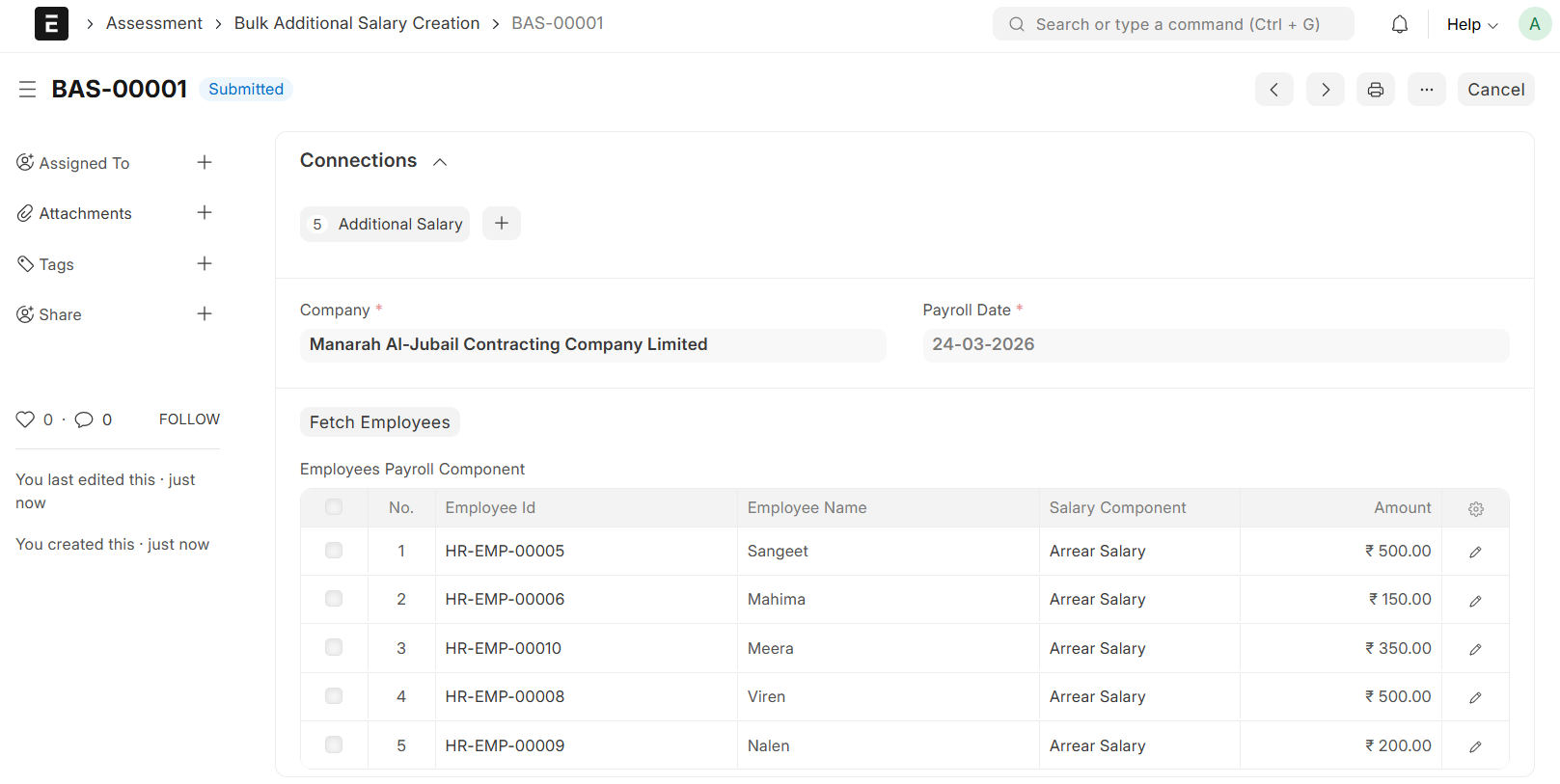Like the document with heart icon
Screen dimensions: 1560x784
coord(25,419)
